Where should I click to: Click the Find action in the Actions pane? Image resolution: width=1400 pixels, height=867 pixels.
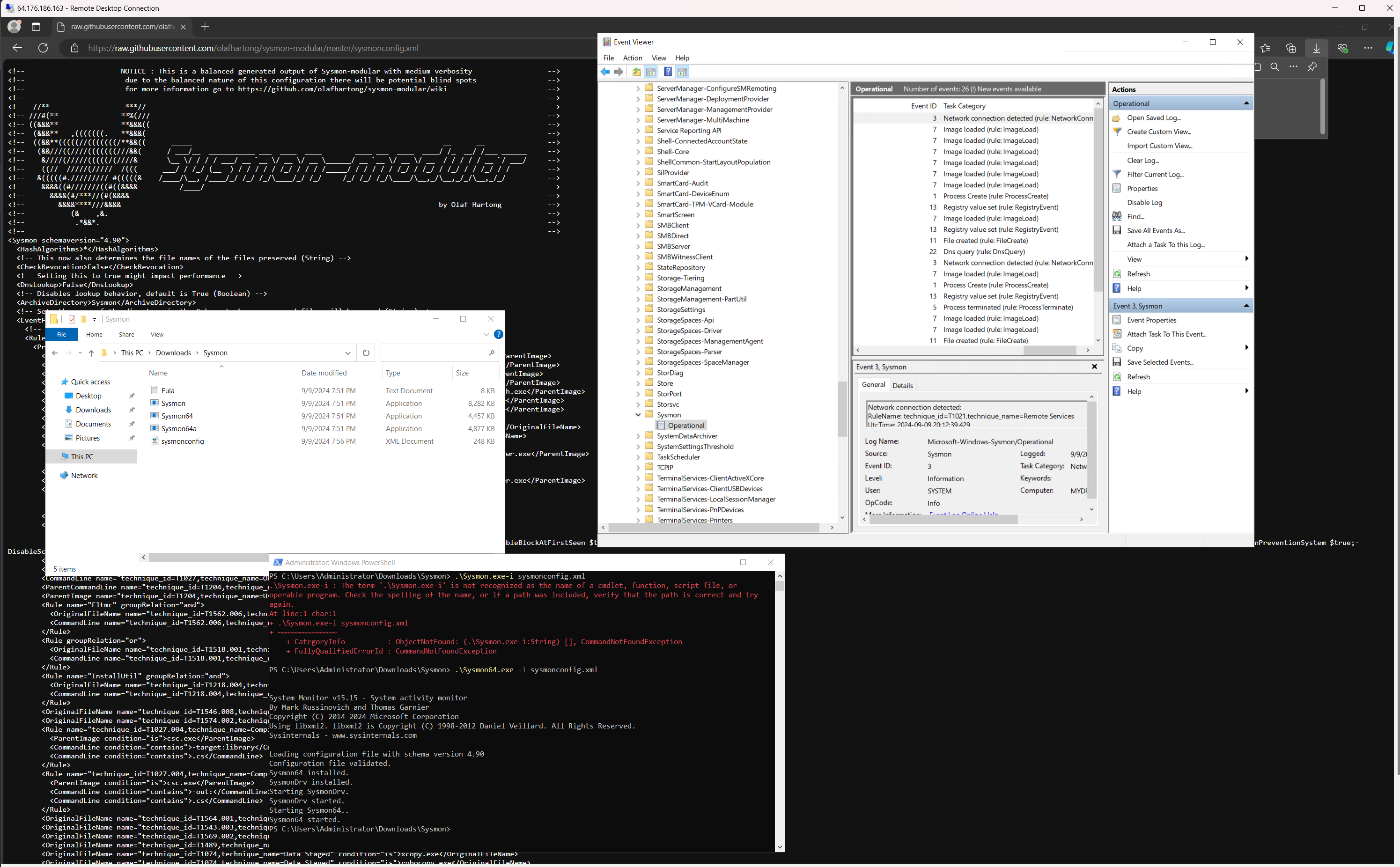click(1136, 216)
